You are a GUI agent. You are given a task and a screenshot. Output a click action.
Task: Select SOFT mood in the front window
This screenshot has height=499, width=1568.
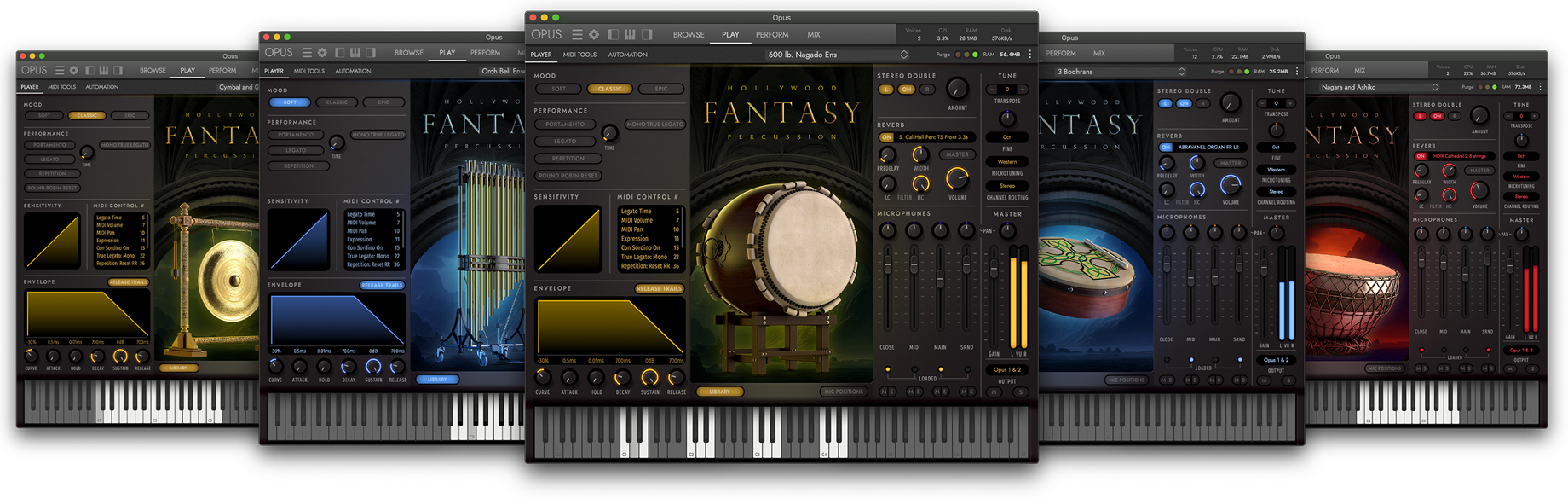[559, 89]
